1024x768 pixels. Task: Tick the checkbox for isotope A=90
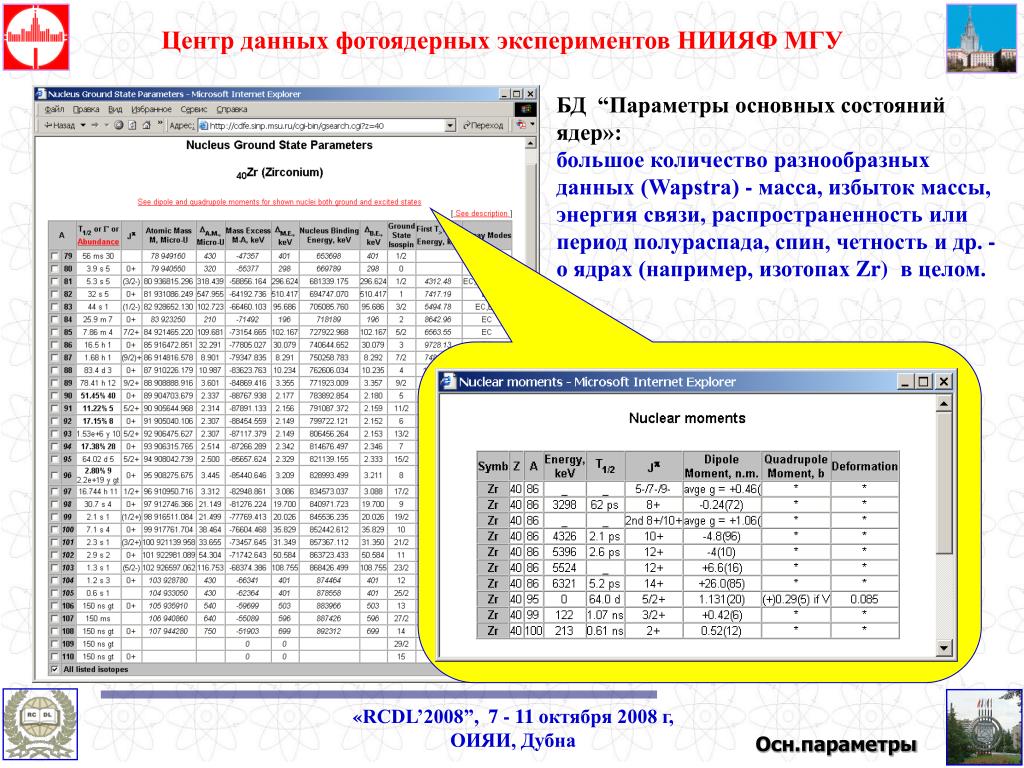pos(54,396)
